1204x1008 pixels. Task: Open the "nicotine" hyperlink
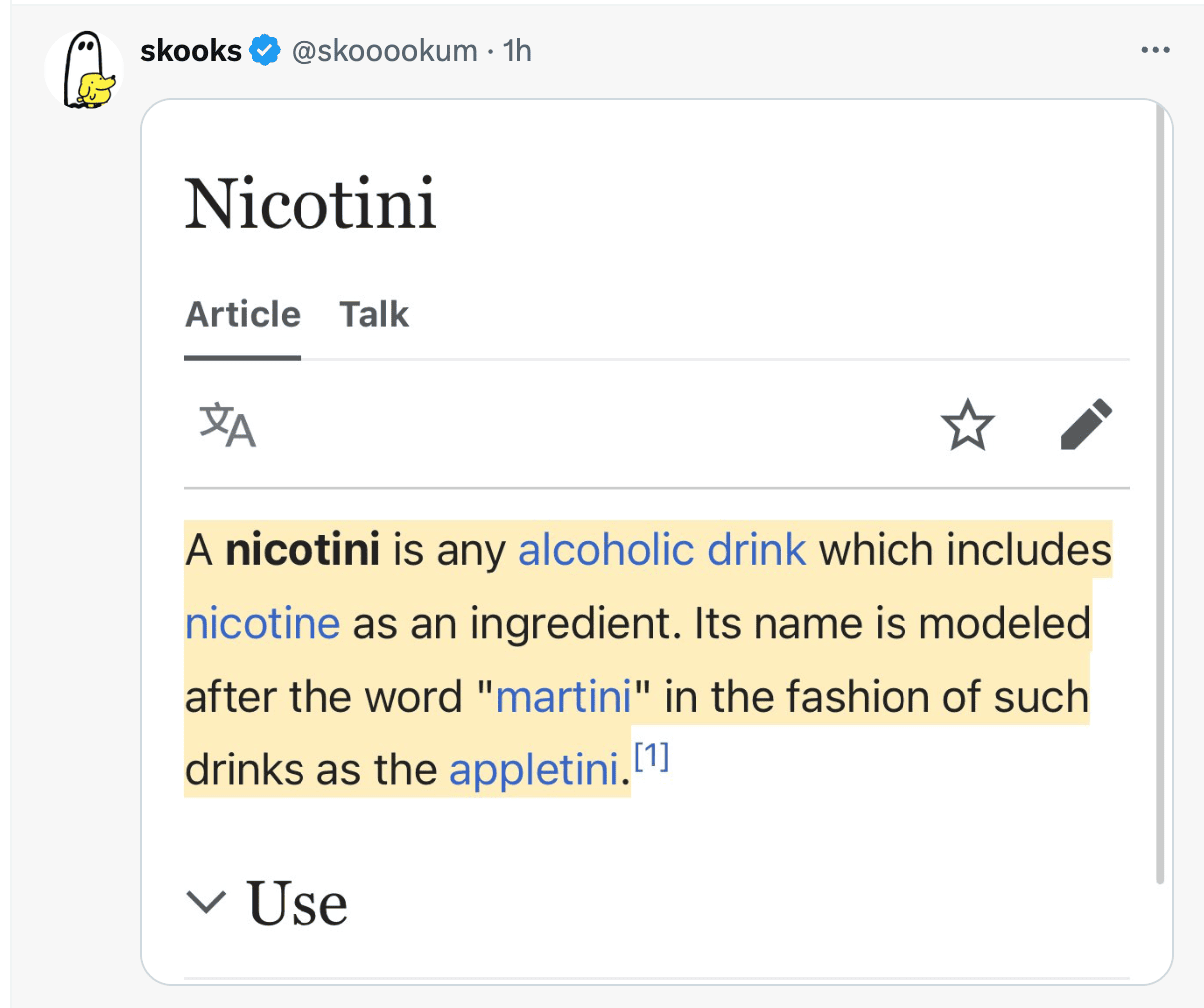[263, 624]
